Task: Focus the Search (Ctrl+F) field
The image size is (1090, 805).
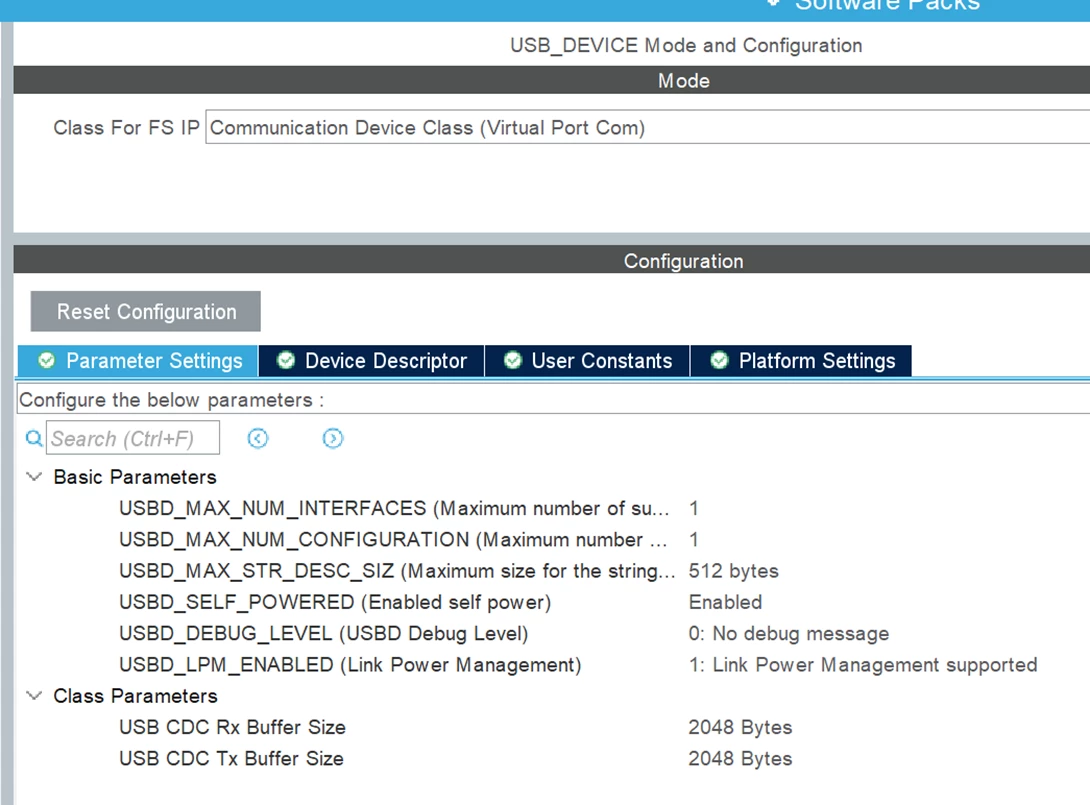Action: pos(133,438)
